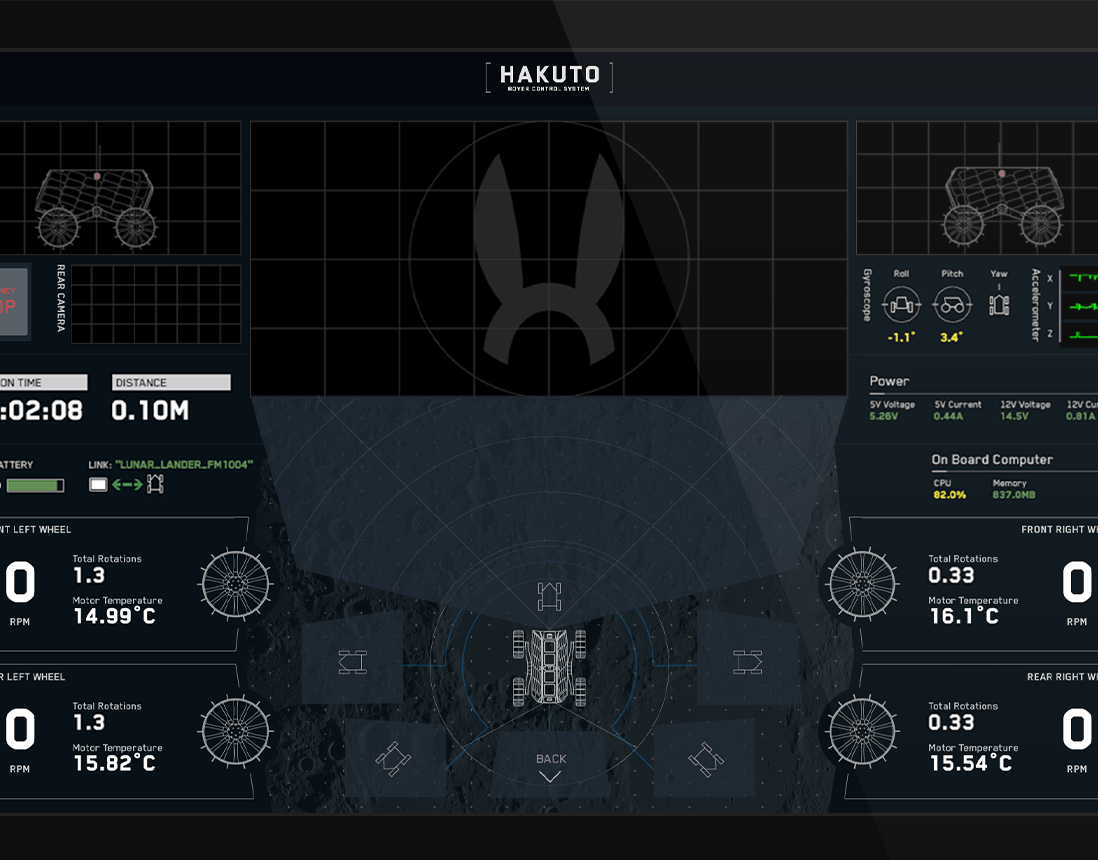This screenshot has height=860, width=1098.
Task: Click the Roll value -1.1°
Action: [x=901, y=337]
